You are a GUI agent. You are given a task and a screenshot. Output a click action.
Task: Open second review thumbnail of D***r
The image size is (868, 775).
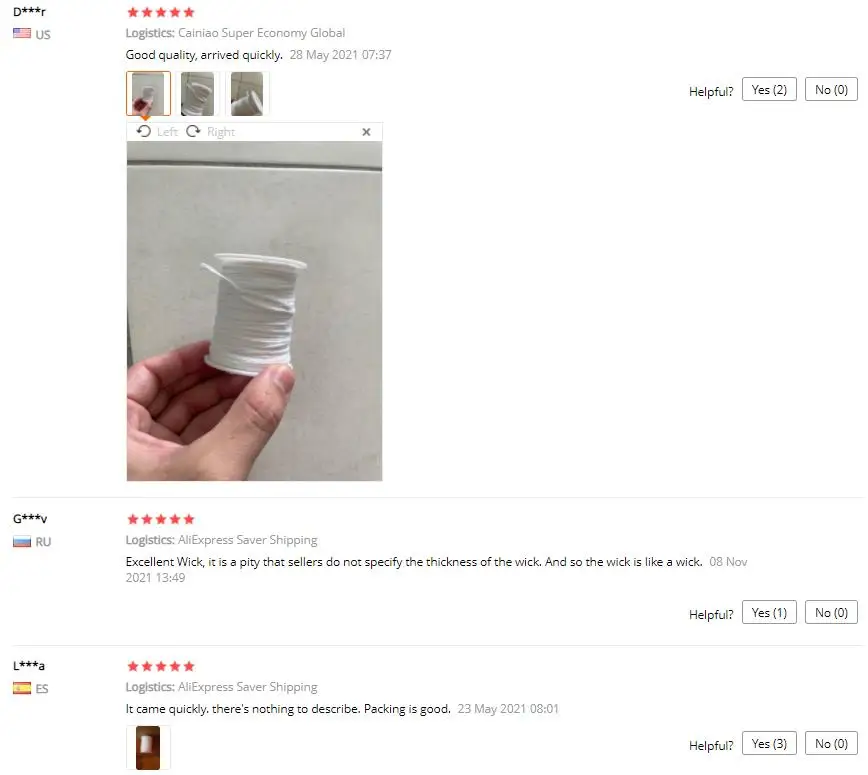197,94
